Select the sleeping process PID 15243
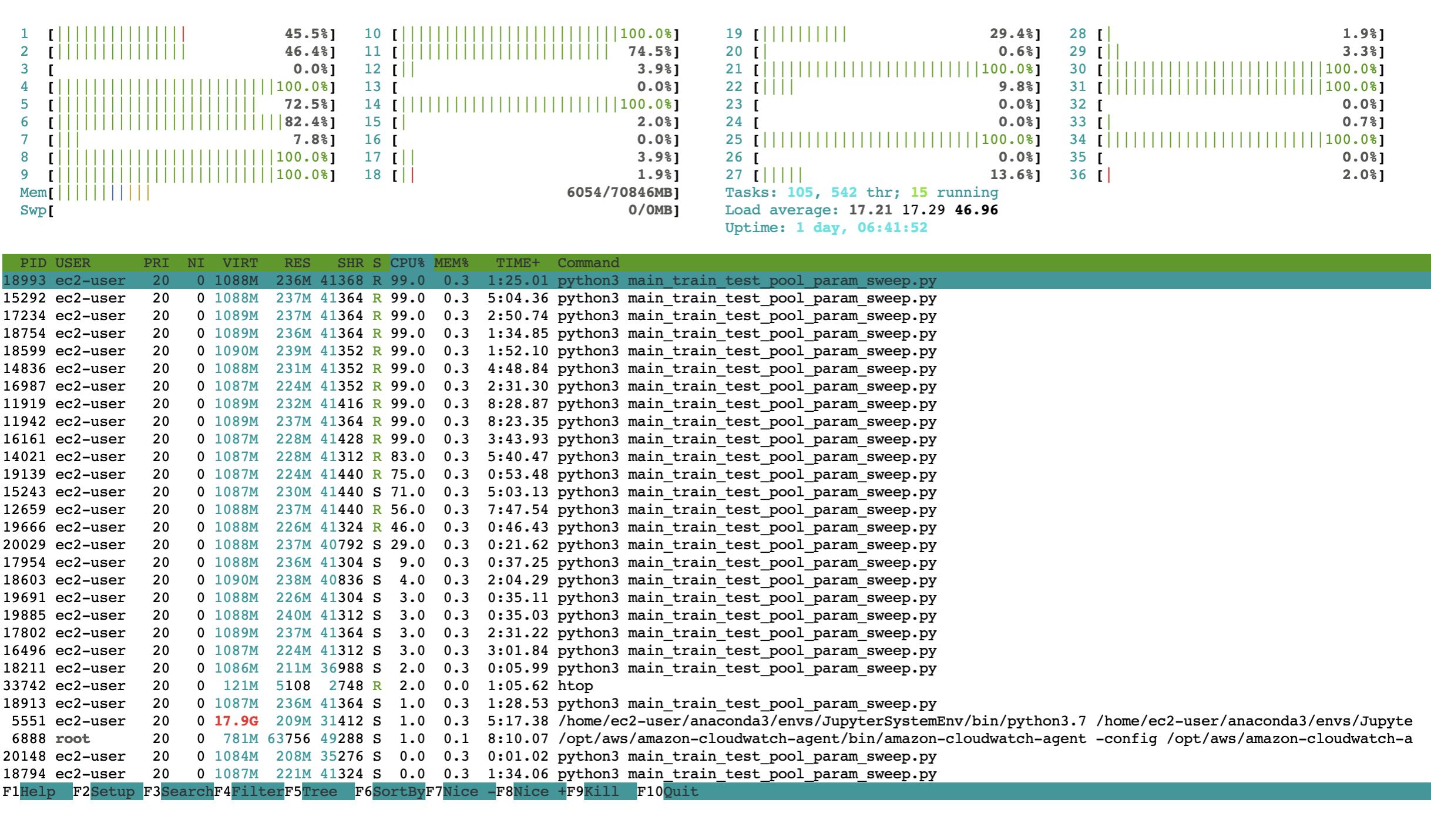Screen dimensions: 1431x840 coord(715,492)
